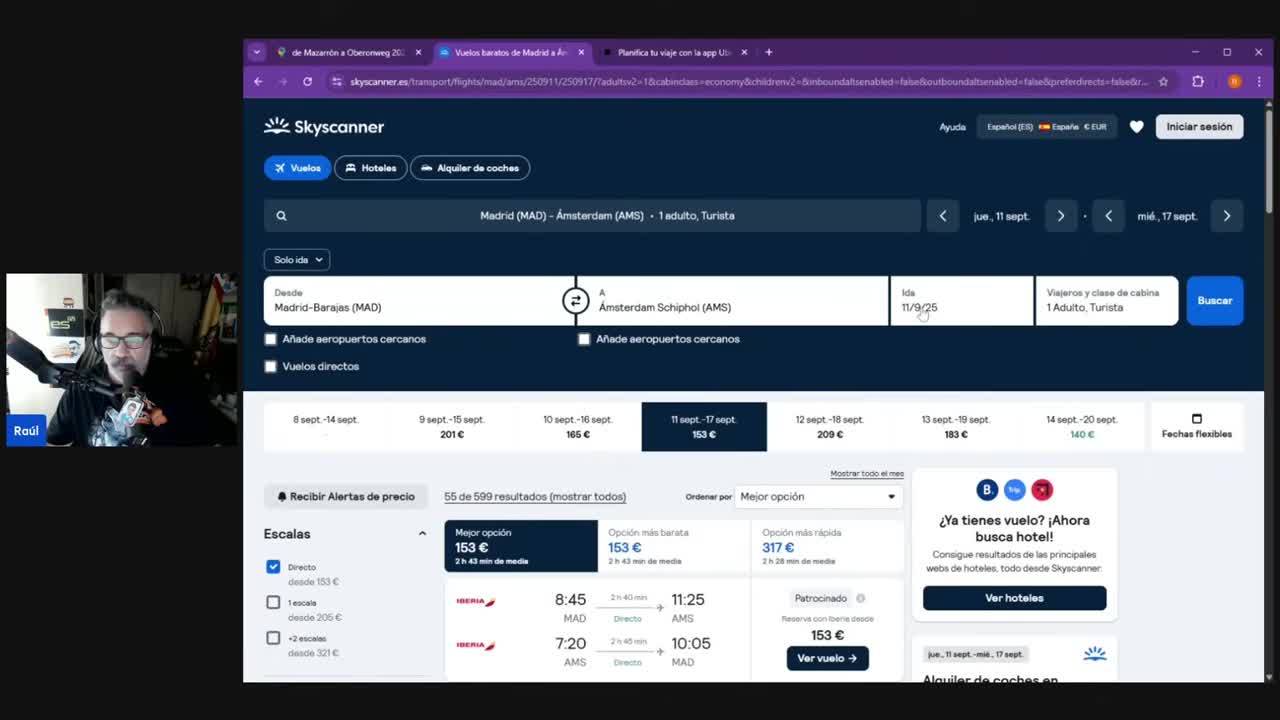Select Mejor opción 153 € tab
Image resolution: width=1280 pixels, height=720 pixels.
click(521, 546)
